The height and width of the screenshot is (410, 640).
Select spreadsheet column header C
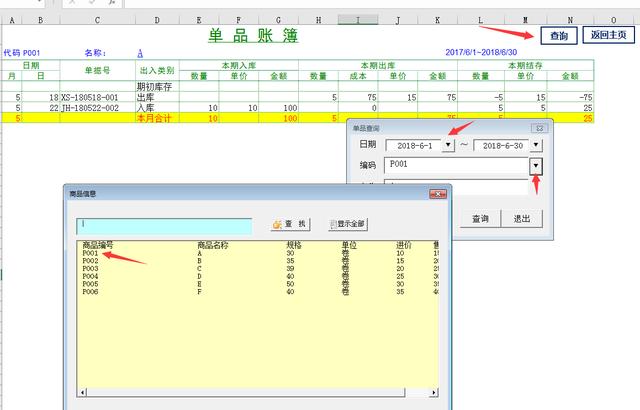97,20
